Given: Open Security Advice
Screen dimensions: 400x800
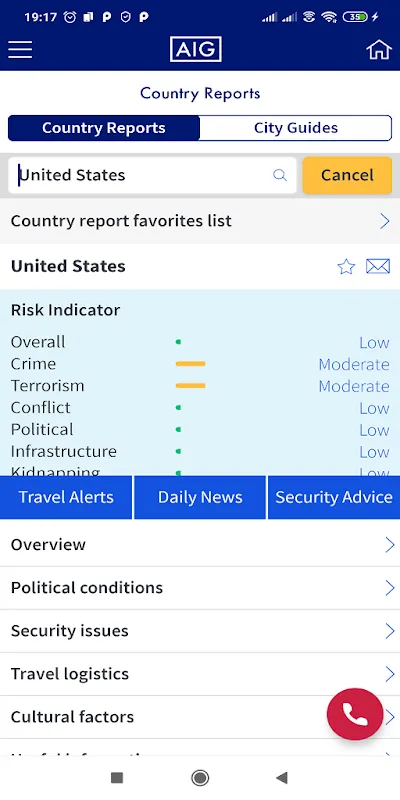Looking at the screenshot, I should point(334,497).
